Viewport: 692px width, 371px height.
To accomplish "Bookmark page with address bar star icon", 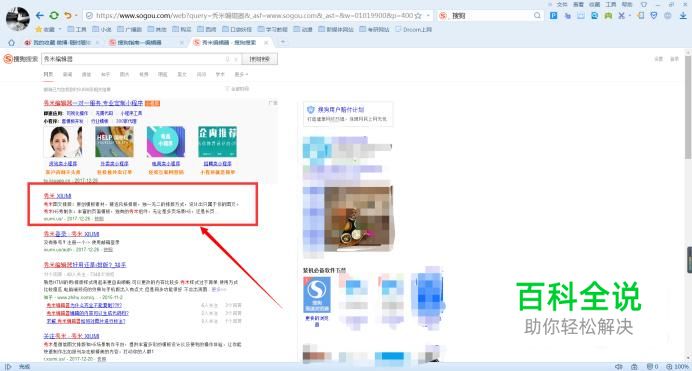I will [418, 15].
